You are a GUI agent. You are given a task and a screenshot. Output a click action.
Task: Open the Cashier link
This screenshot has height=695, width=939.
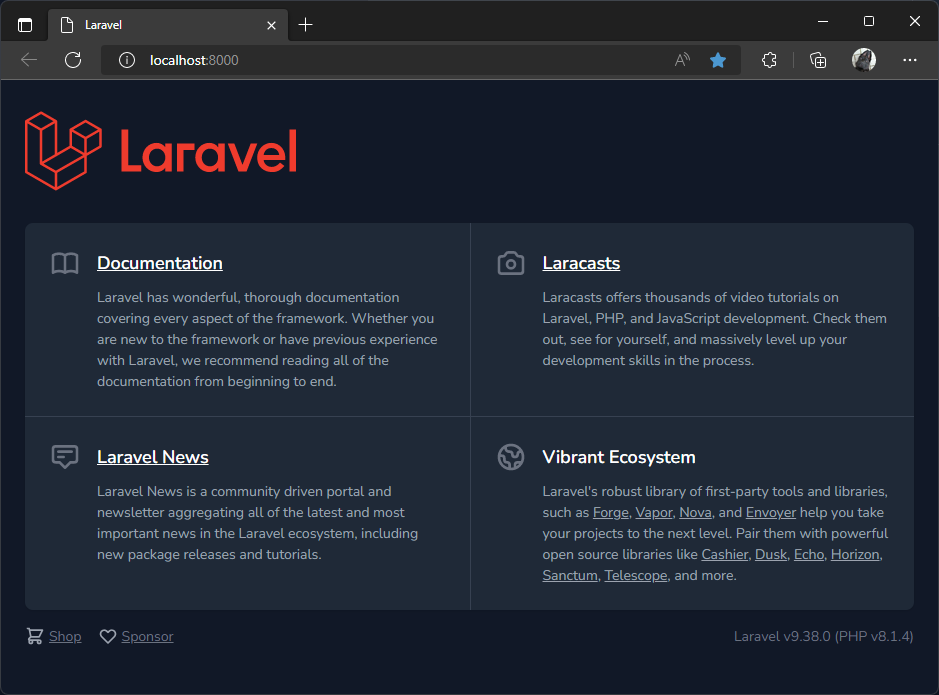[725, 554]
